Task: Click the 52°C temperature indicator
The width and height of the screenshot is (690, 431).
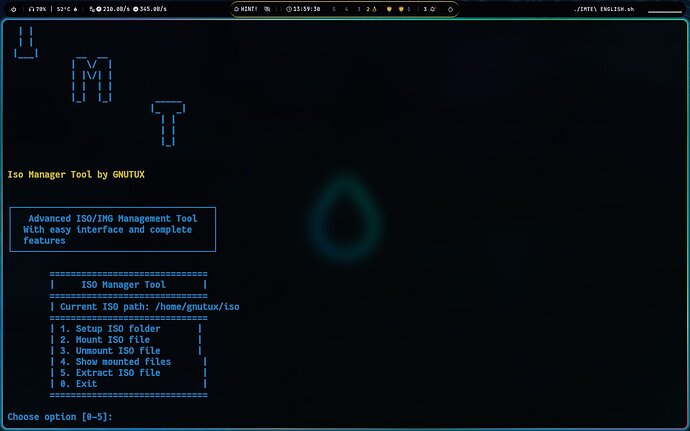Action: click(x=67, y=9)
